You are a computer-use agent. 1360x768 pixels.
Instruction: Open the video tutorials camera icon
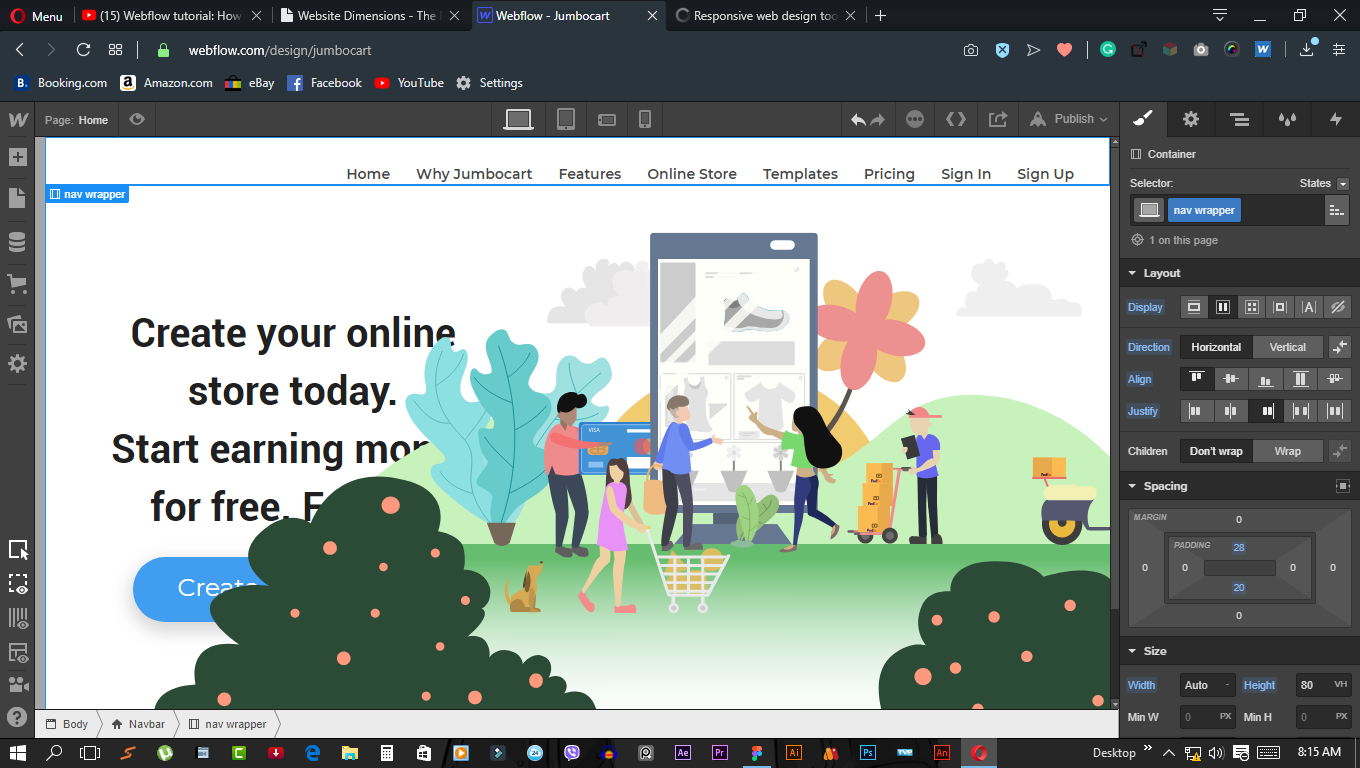[17, 685]
